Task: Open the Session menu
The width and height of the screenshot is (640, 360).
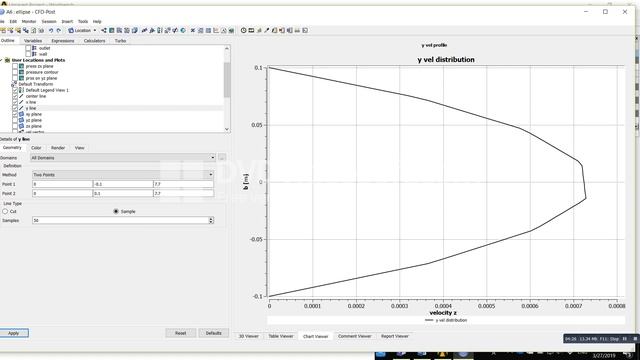Action: (49, 21)
